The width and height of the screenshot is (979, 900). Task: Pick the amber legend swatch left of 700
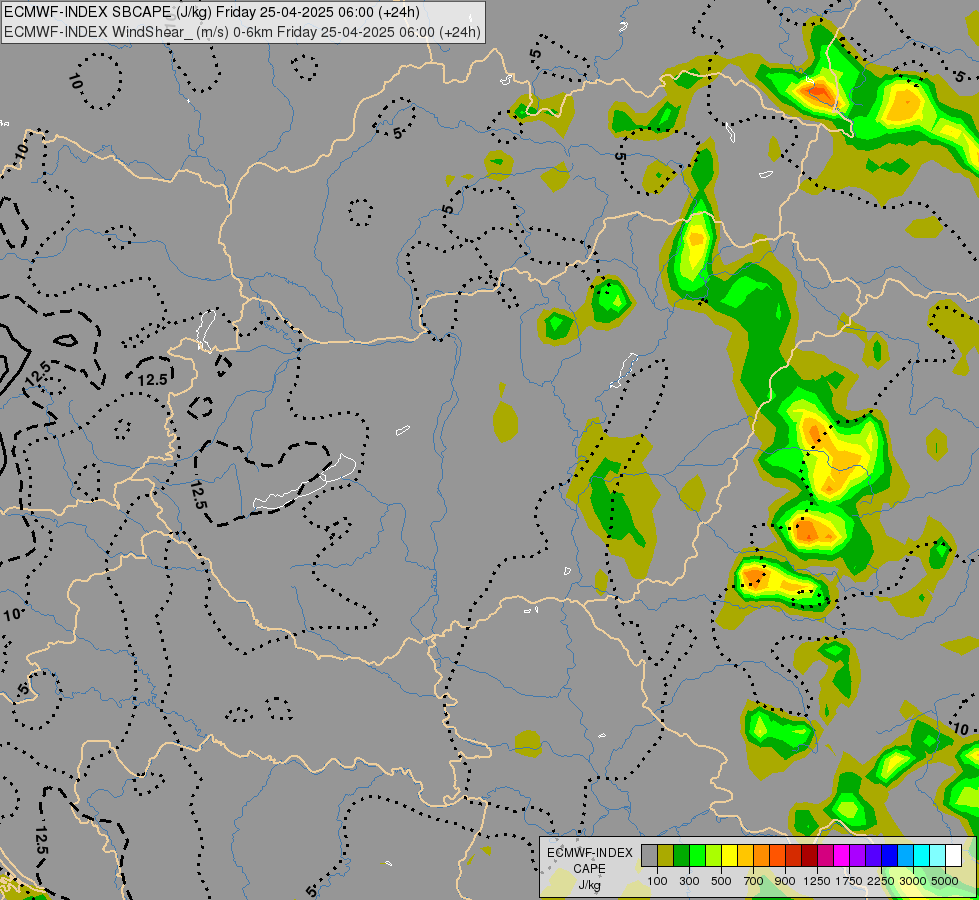745,856
